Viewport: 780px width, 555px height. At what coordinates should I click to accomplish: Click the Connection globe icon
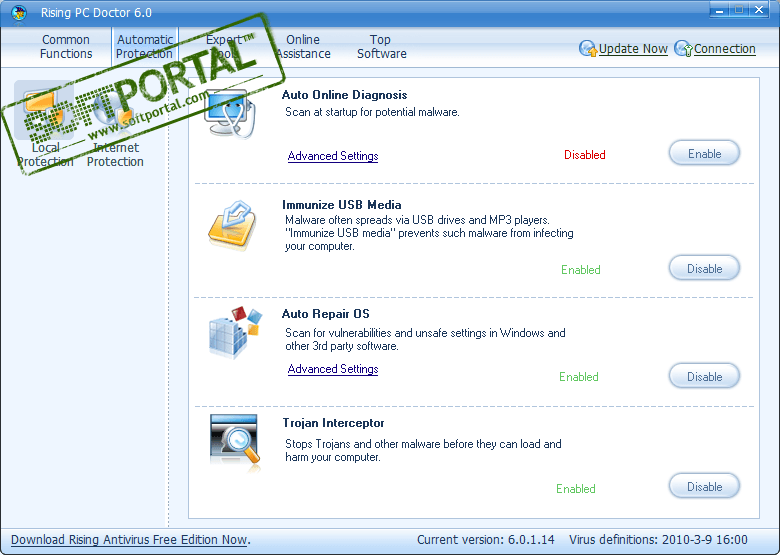(683, 49)
